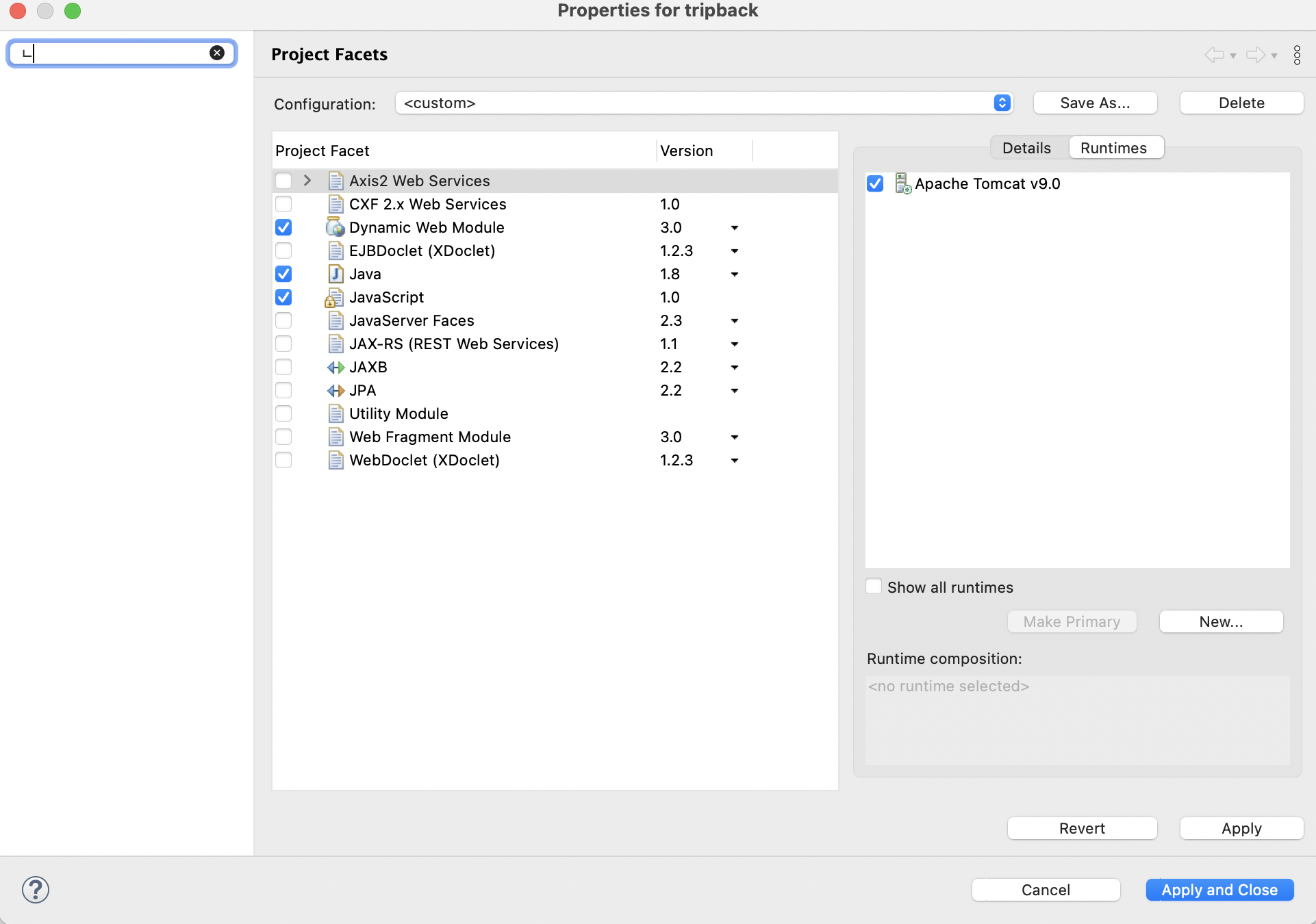Click the back navigation arrow icon
Screen dimensions: 1316x924
[1215, 55]
